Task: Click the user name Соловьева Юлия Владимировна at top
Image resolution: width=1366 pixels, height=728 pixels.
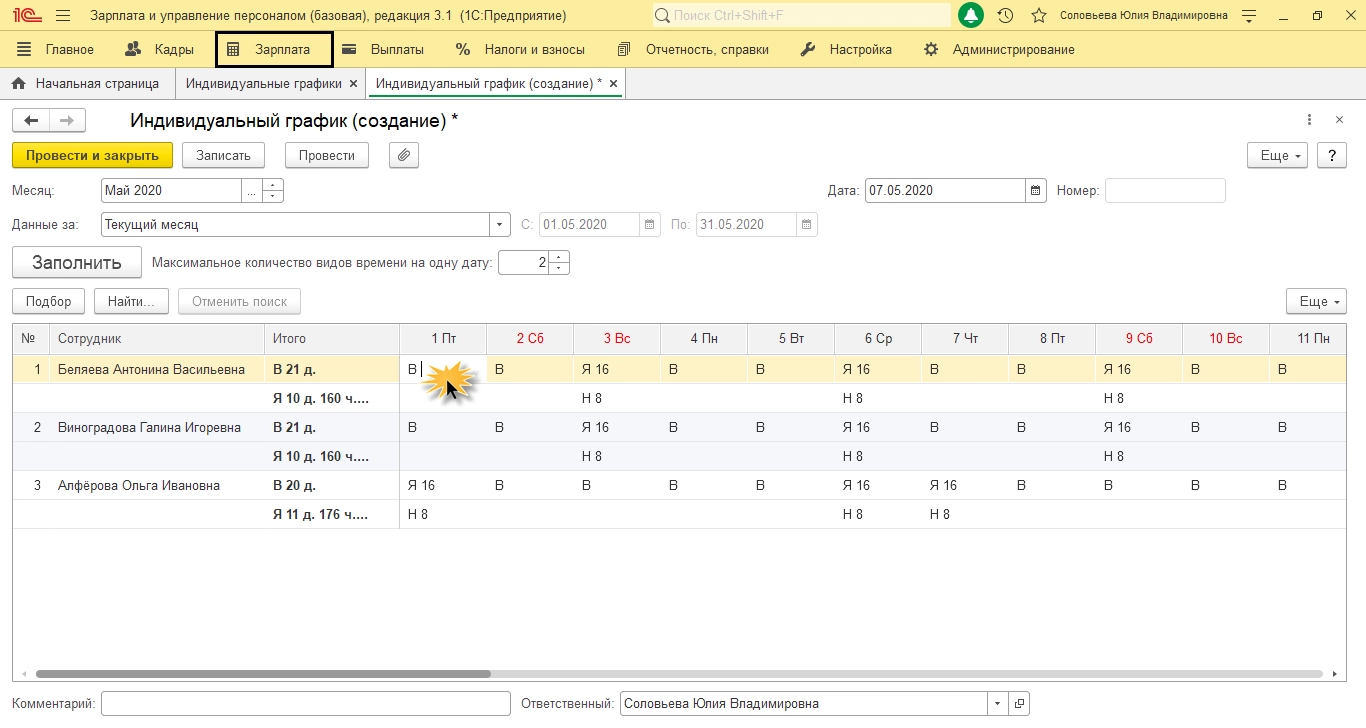Action: [x=1144, y=16]
